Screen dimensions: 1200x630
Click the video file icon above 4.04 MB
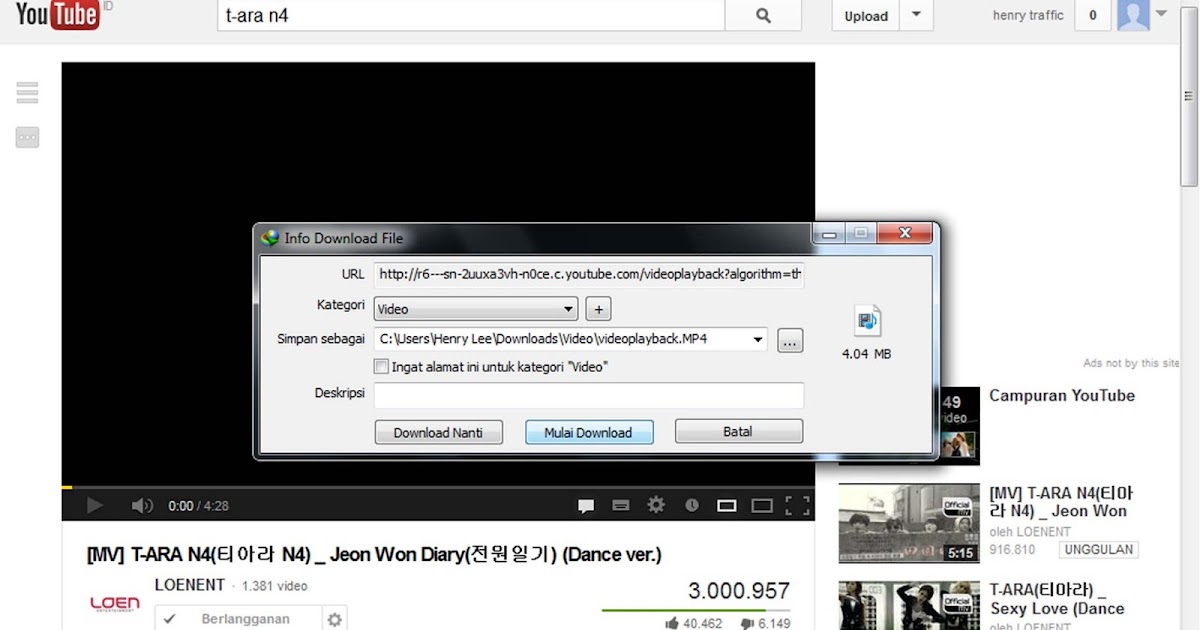(867, 320)
